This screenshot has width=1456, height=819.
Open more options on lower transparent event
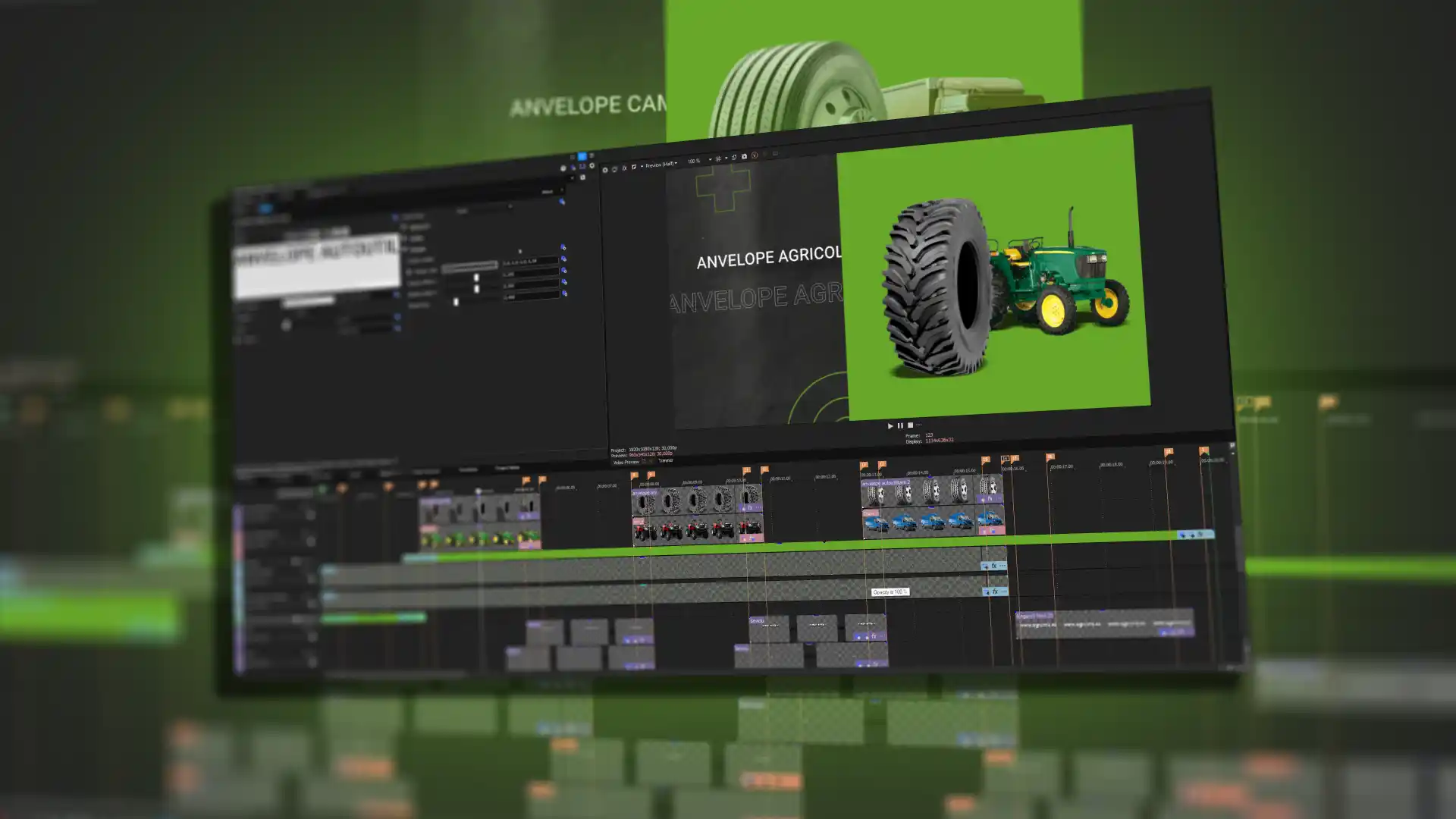pos(1003,591)
